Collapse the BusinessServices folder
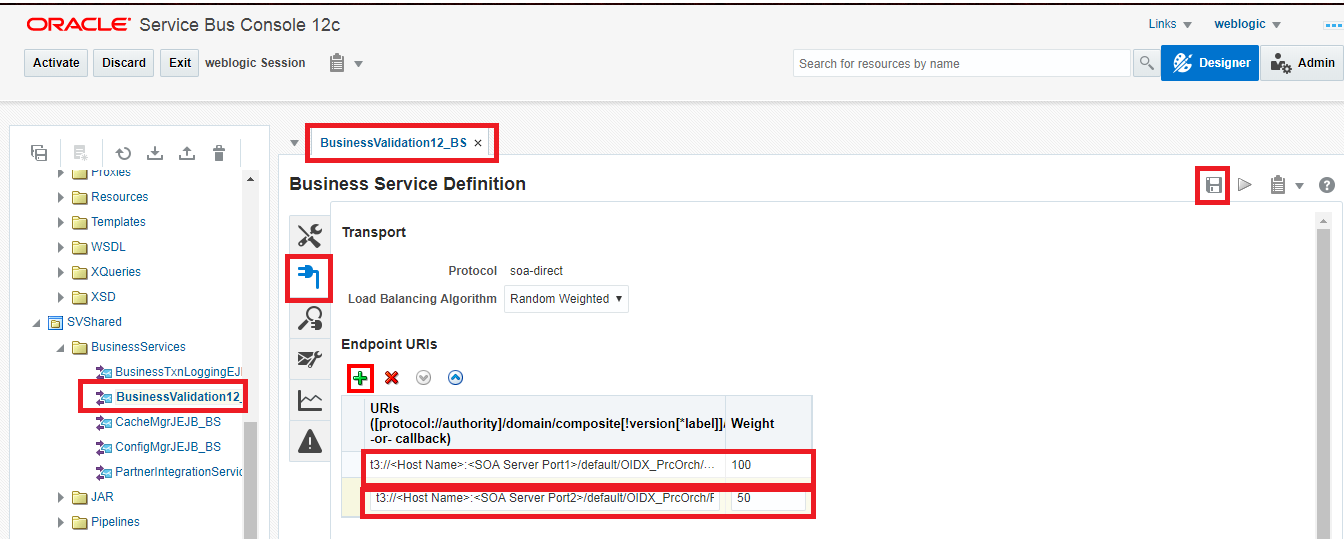The height and width of the screenshot is (539, 1344). click(x=61, y=347)
